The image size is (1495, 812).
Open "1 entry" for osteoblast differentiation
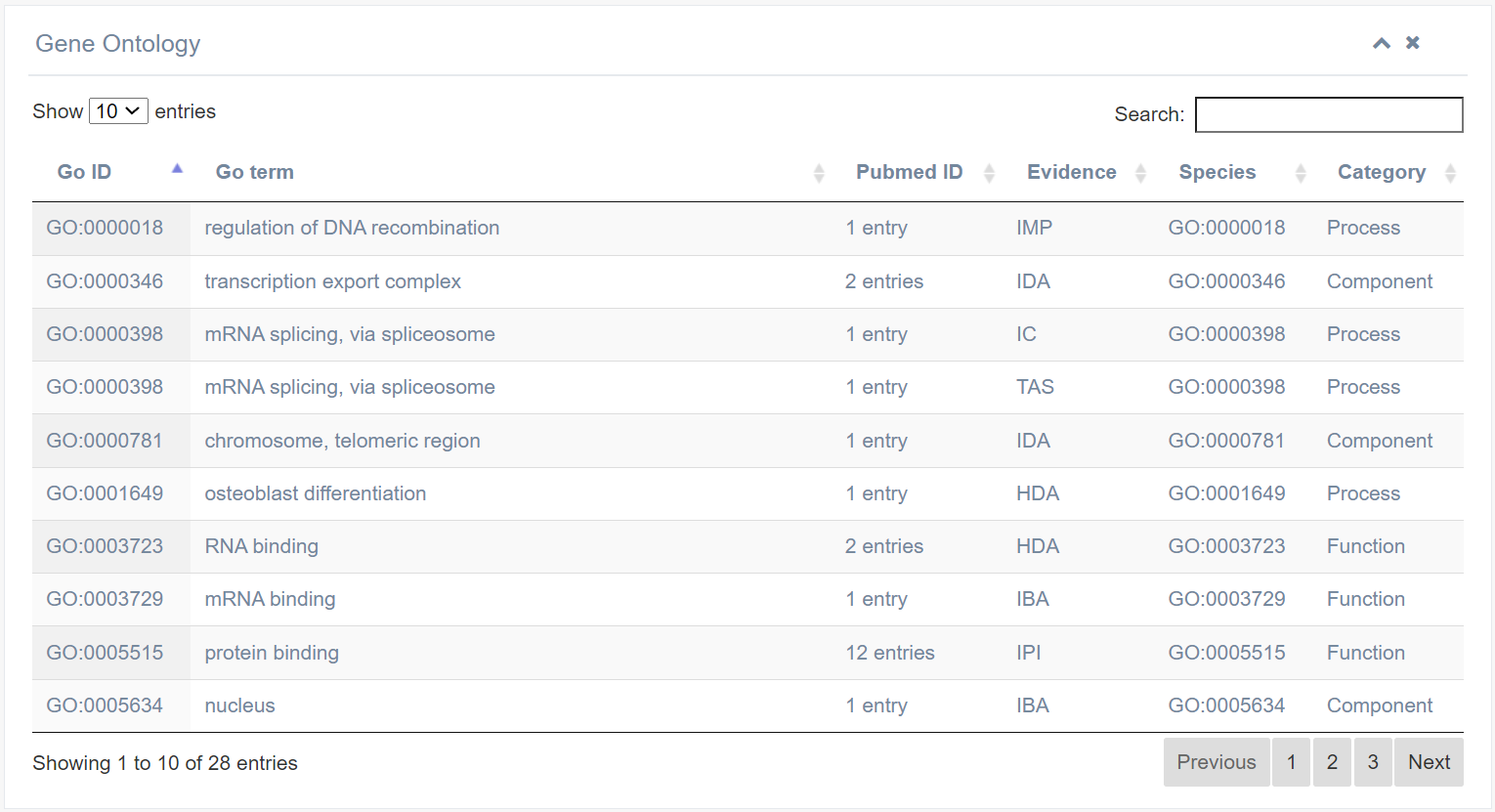point(876,493)
